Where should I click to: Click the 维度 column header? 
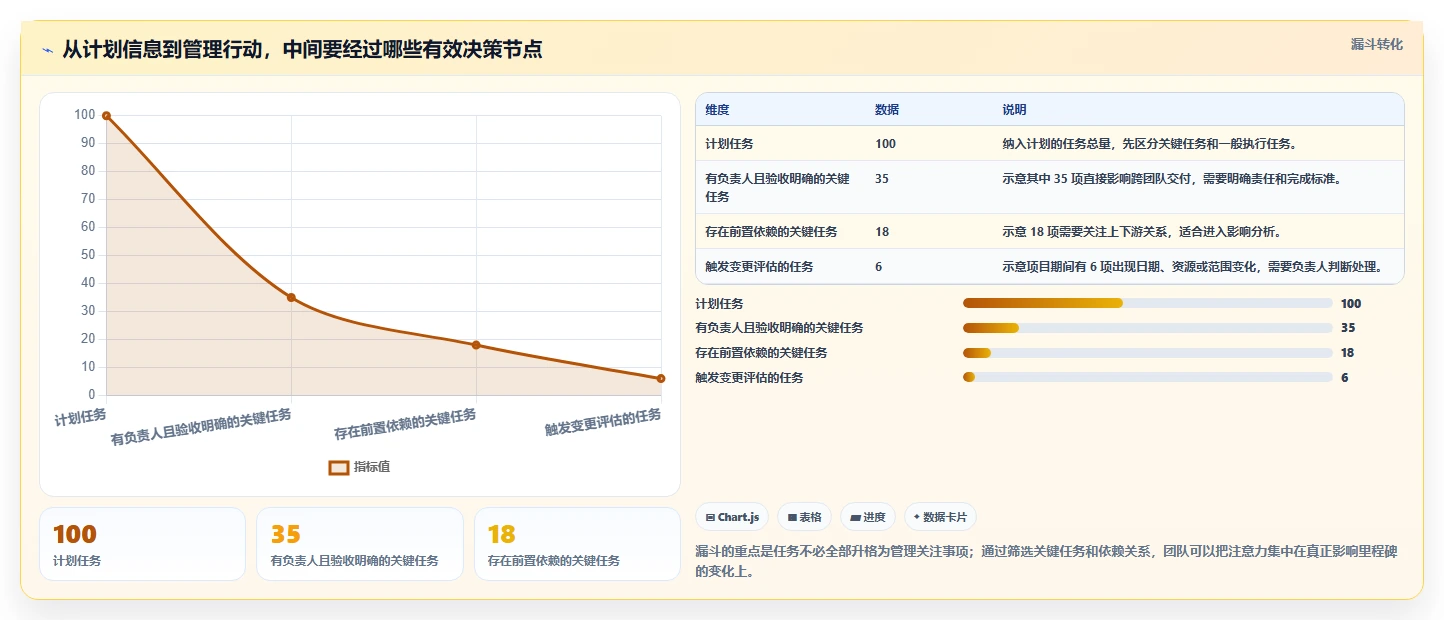click(717, 110)
